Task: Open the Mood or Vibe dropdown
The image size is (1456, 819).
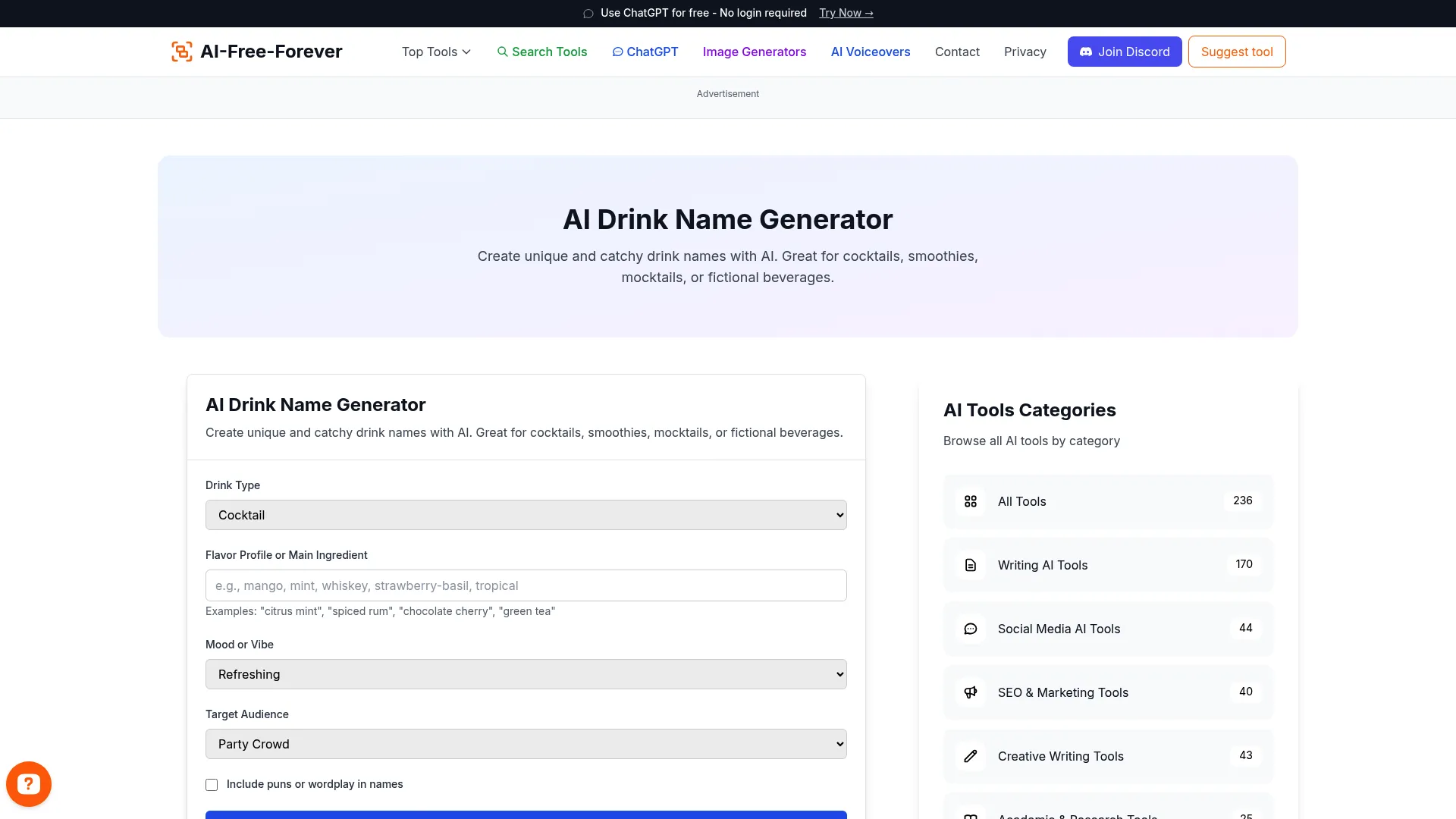Action: (526, 673)
